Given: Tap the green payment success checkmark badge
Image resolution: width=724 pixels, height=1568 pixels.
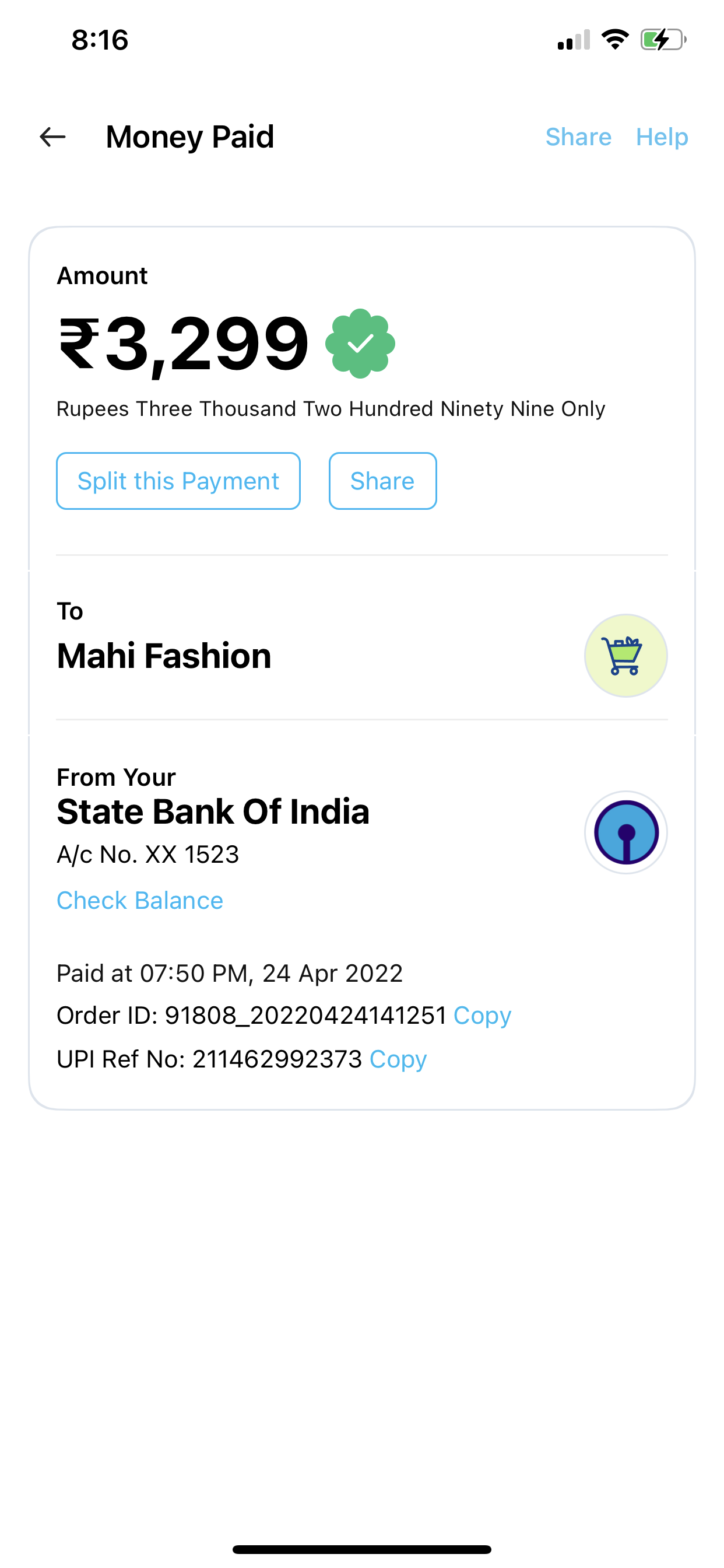Looking at the screenshot, I should [360, 344].
